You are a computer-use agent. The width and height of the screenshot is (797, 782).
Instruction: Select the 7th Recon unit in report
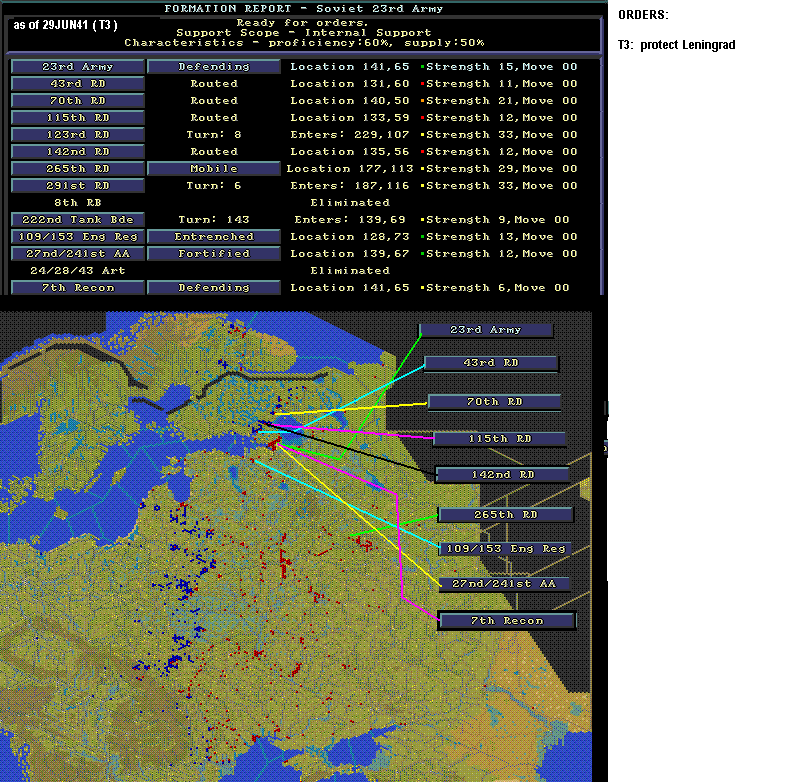(78, 288)
